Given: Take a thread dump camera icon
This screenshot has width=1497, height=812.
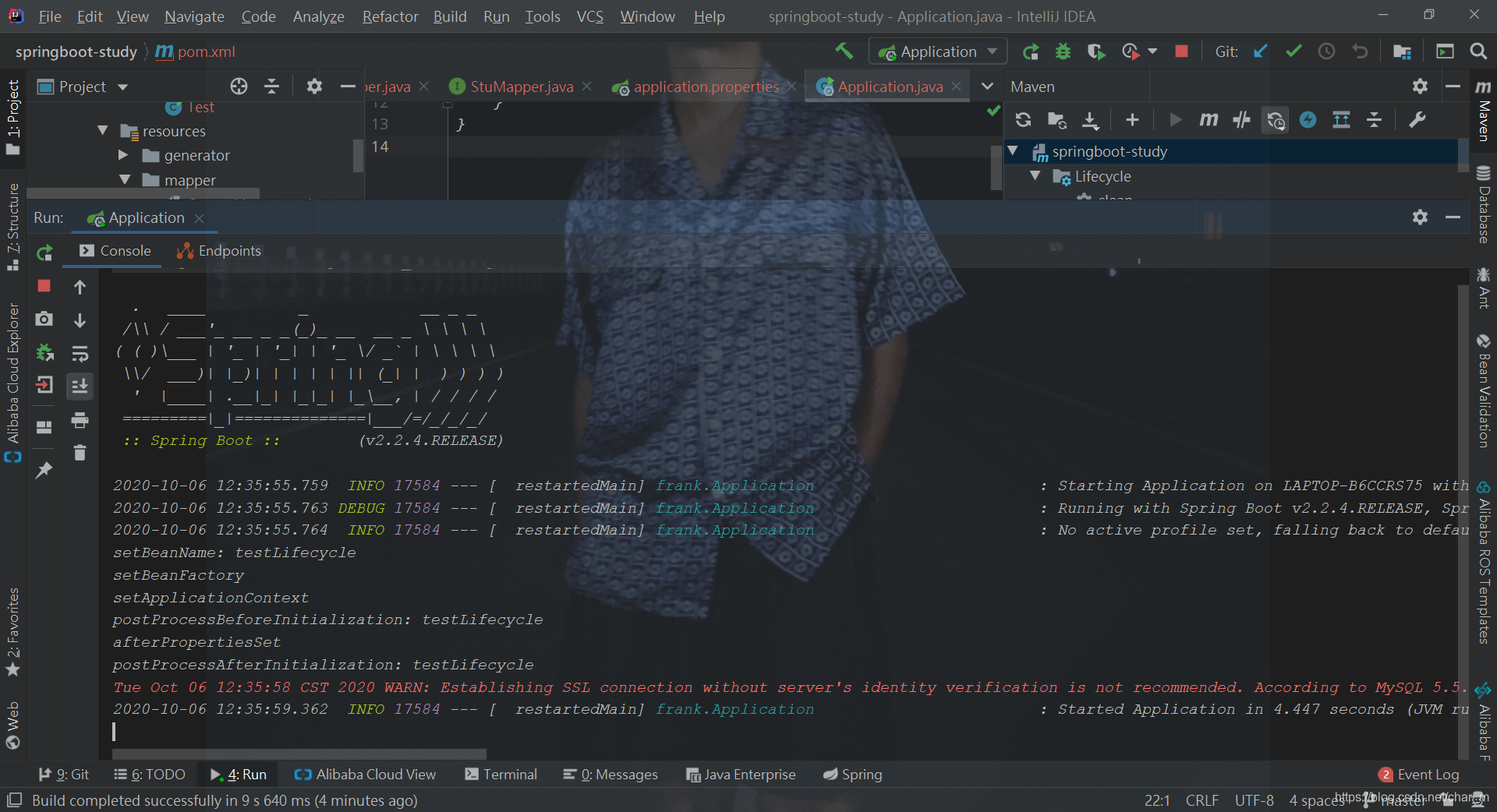Looking at the screenshot, I should tap(44, 319).
